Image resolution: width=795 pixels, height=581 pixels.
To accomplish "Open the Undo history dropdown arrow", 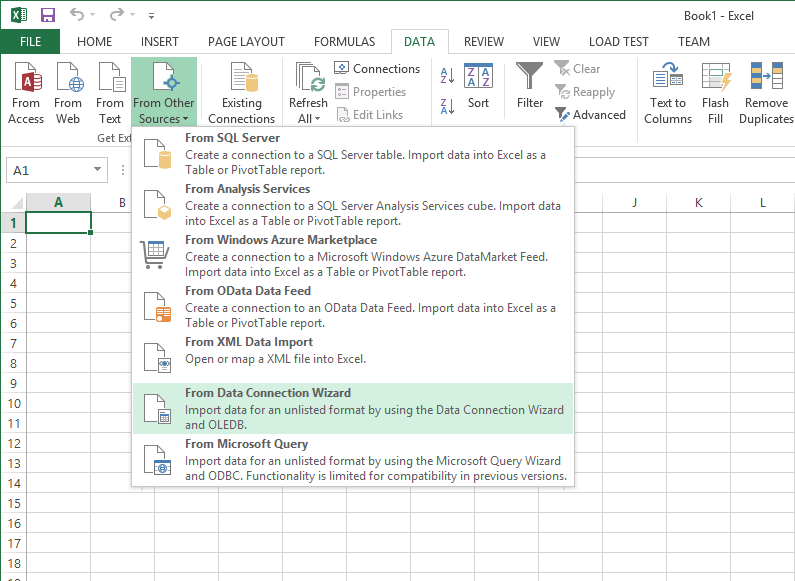I will [x=93, y=15].
